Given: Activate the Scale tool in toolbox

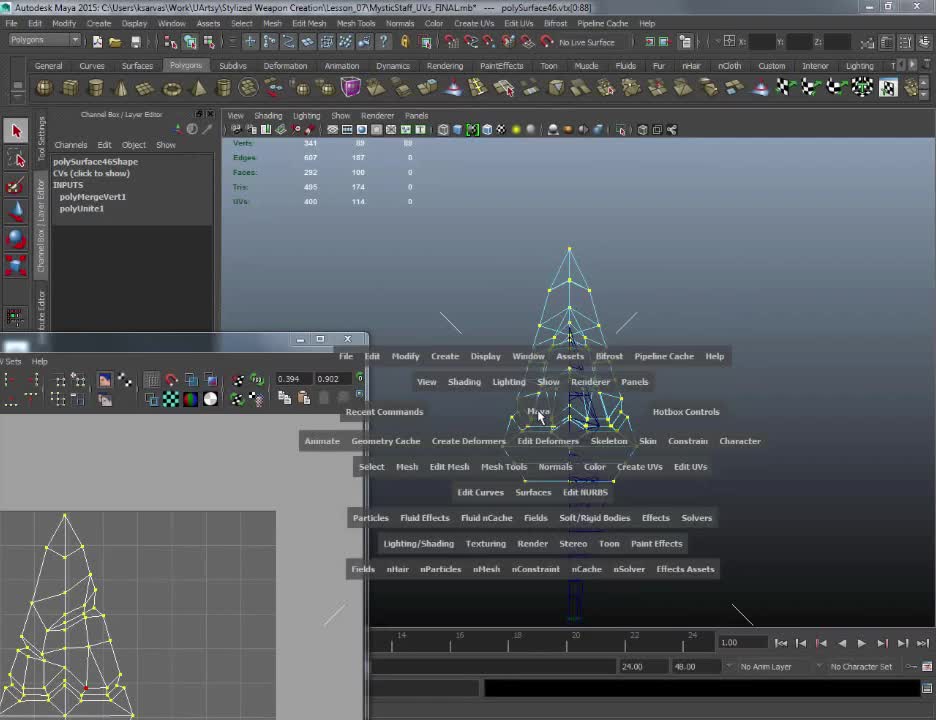Looking at the screenshot, I should [16, 265].
